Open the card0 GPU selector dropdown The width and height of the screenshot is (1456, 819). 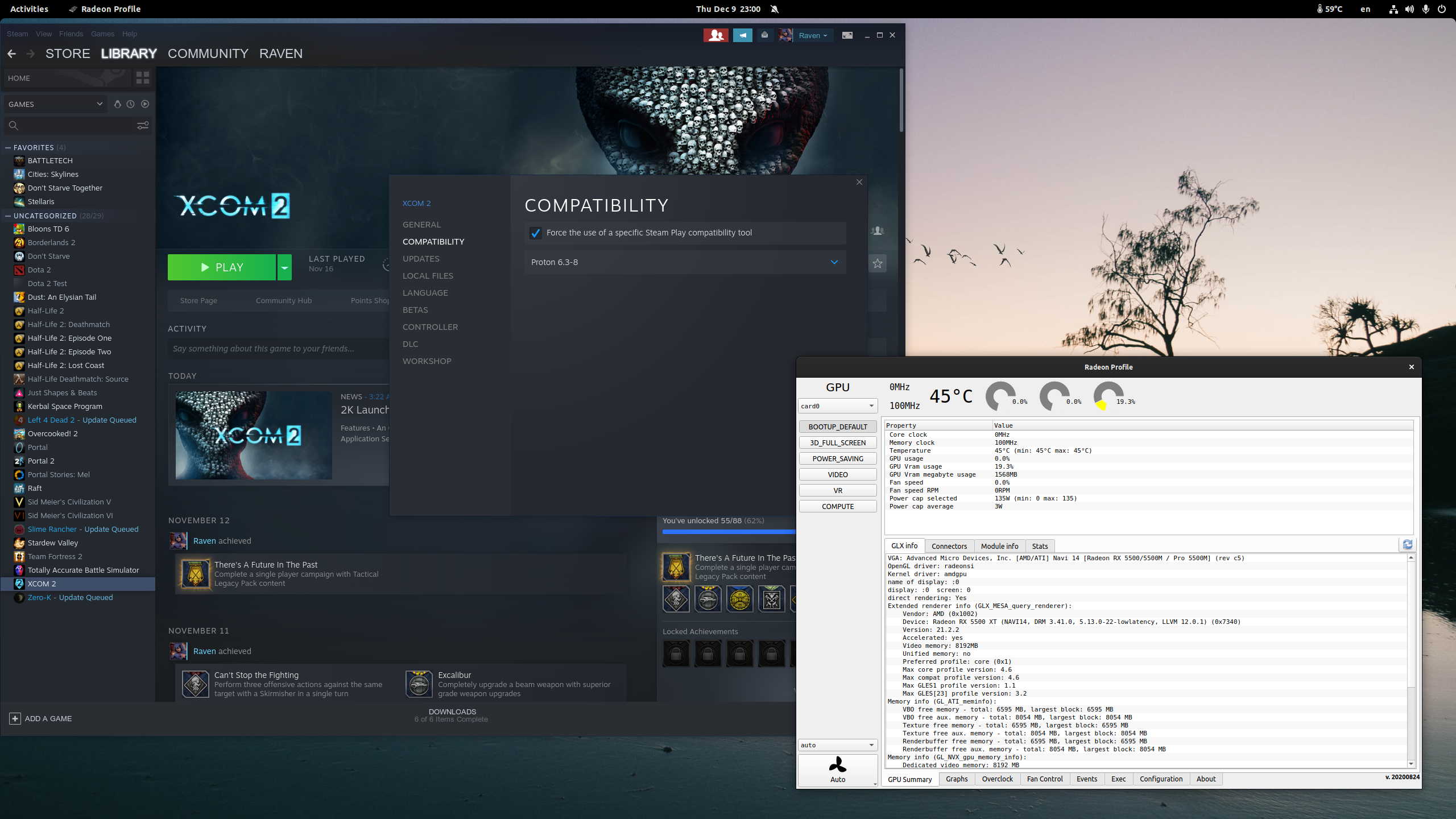[837, 406]
